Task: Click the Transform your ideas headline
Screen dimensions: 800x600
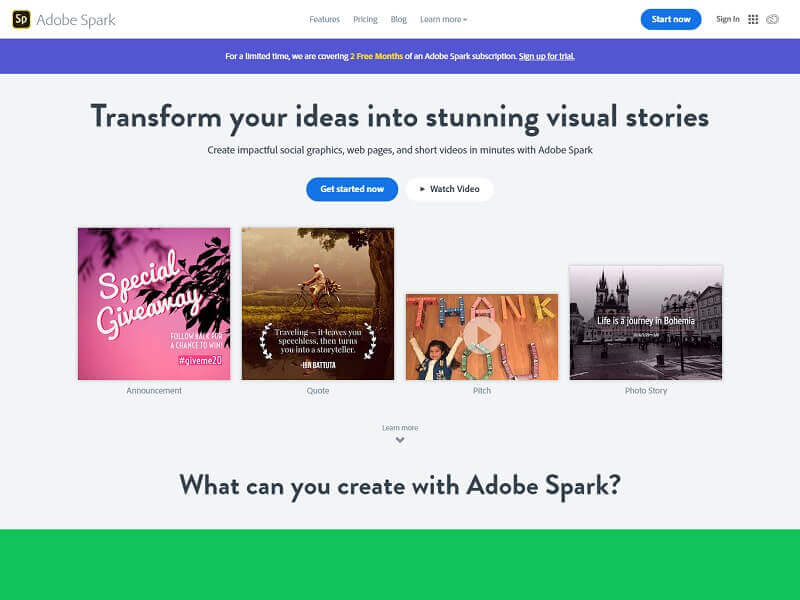Action: click(x=400, y=117)
